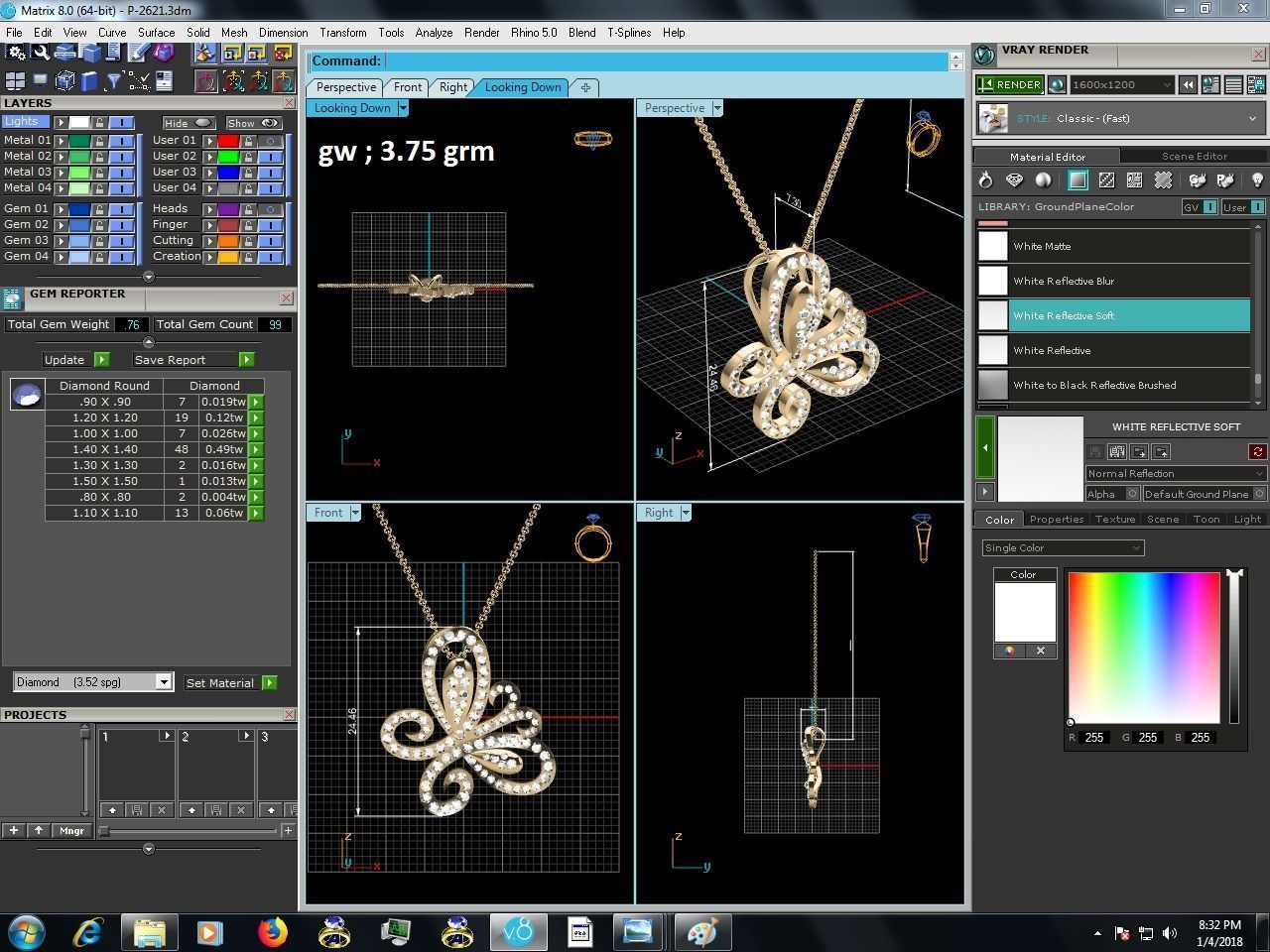Click the render list lines icon
The width and height of the screenshot is (1270, 952).
click(1233, 85)
